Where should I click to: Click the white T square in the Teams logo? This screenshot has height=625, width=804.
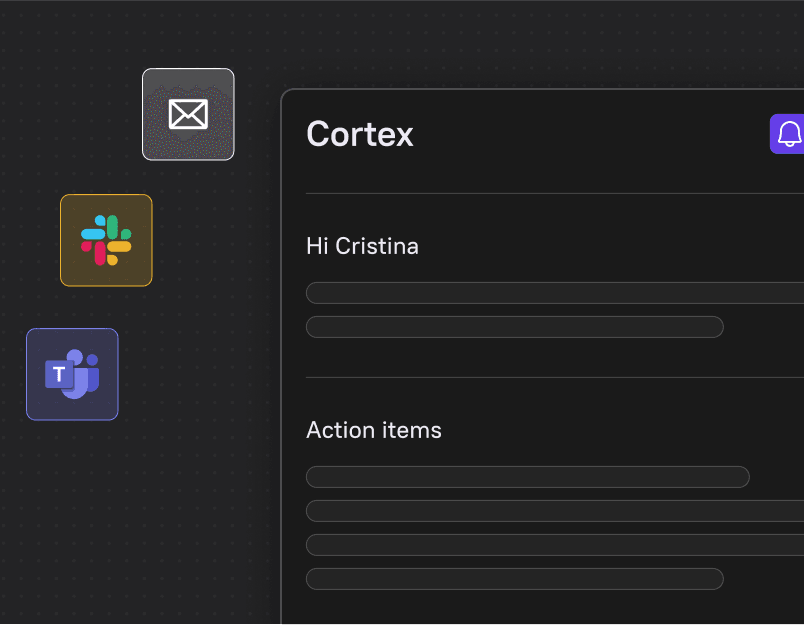point(59,374)
